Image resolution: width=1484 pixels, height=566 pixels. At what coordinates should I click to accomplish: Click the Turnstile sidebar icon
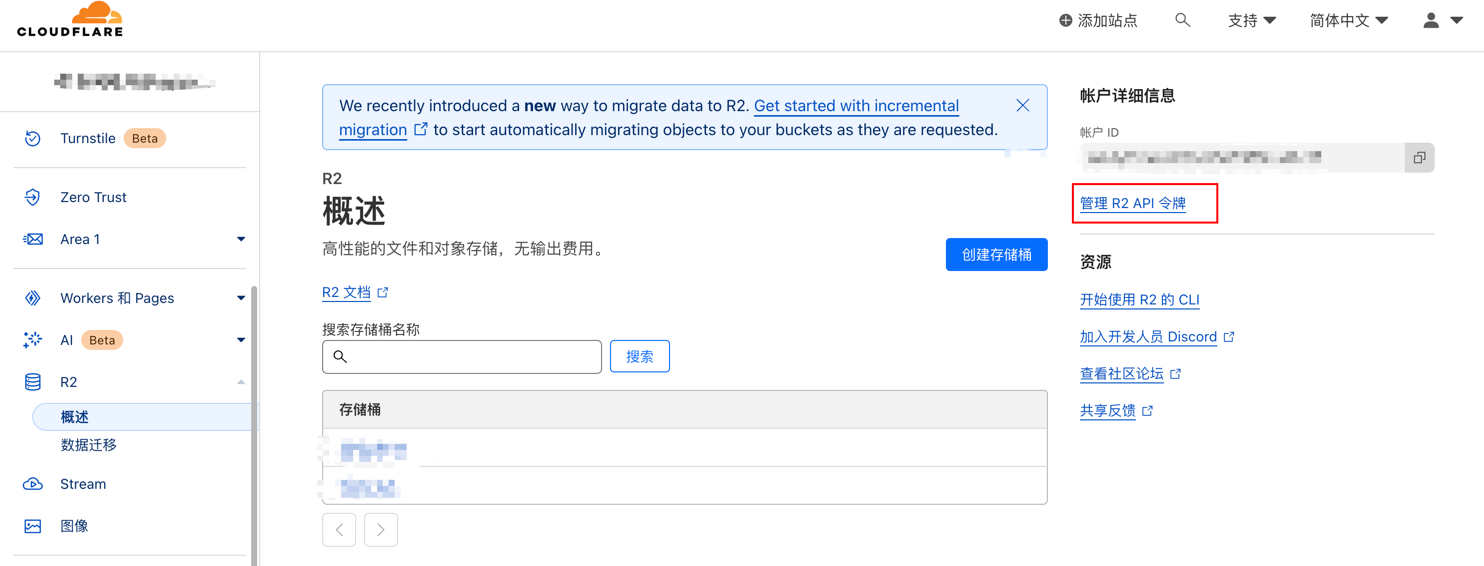coord(33,138)
